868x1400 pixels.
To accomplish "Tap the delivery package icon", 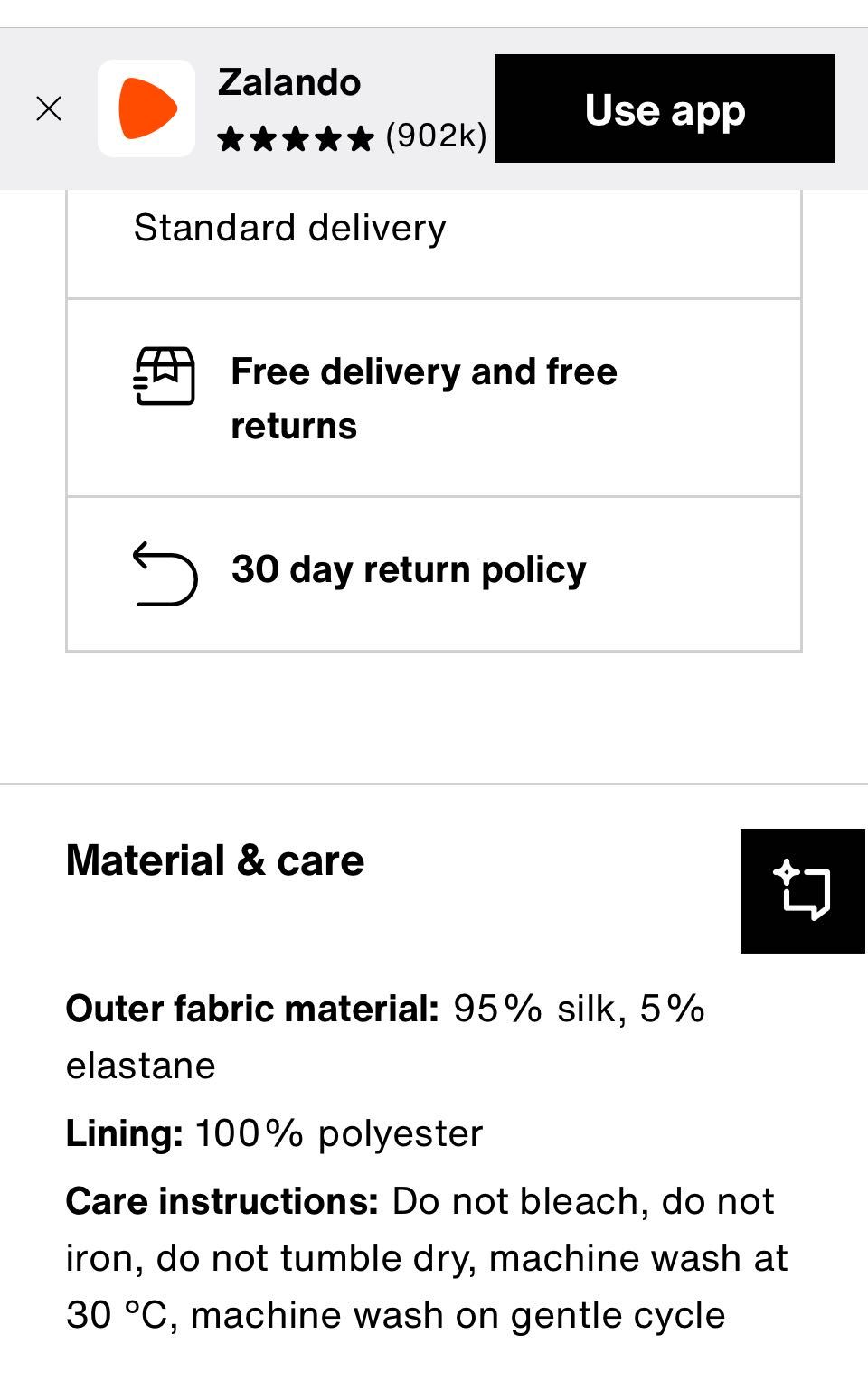I will pos(165,376).
